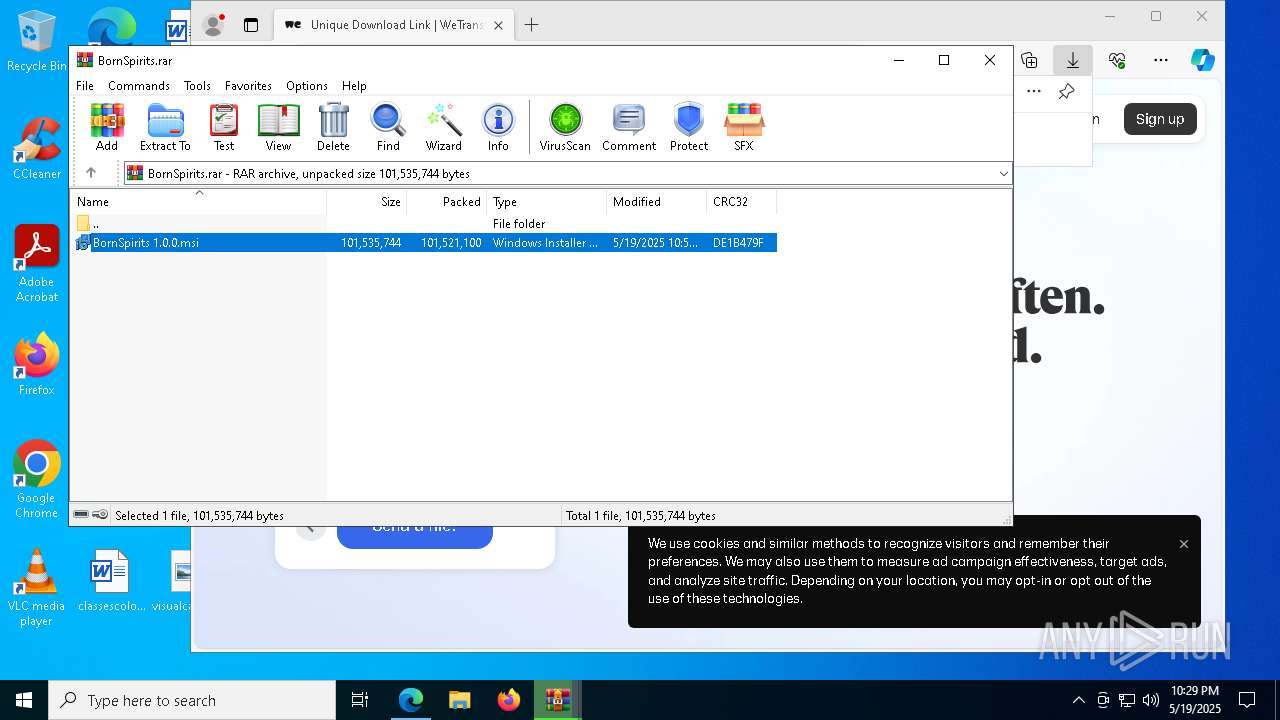Screen dimensions: 1280x720
Task: Open Edge Settings and more menu
Action: [1160, 60]
